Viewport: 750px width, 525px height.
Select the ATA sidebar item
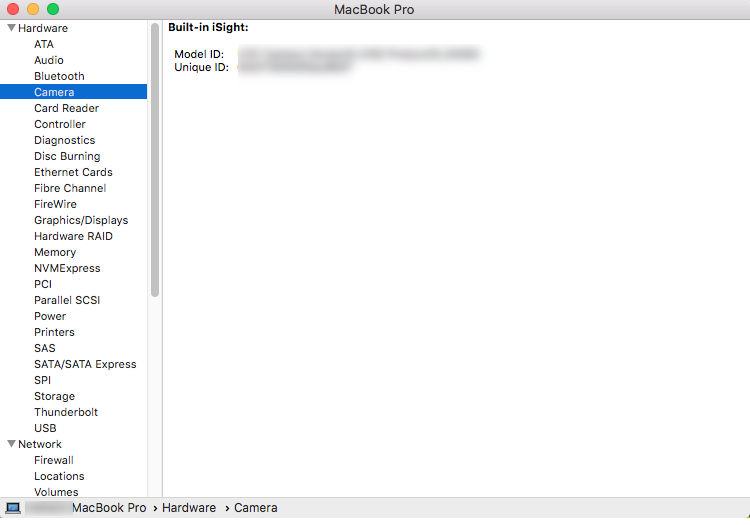click(x=44, y=44)
